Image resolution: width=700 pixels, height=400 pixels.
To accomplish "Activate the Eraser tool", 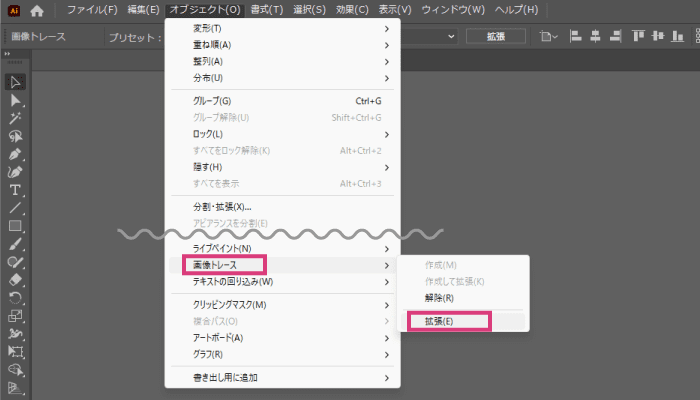I will pos(16,280).
